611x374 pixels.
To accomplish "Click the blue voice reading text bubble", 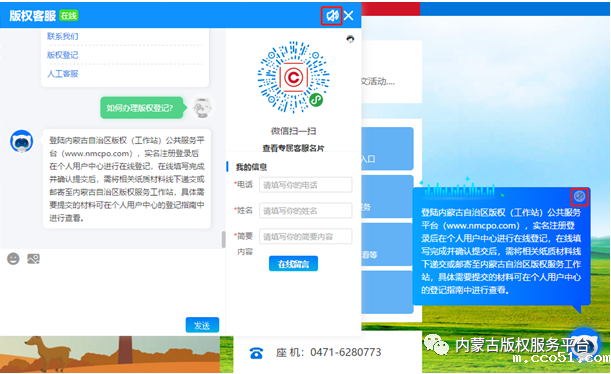I will 502,246.
